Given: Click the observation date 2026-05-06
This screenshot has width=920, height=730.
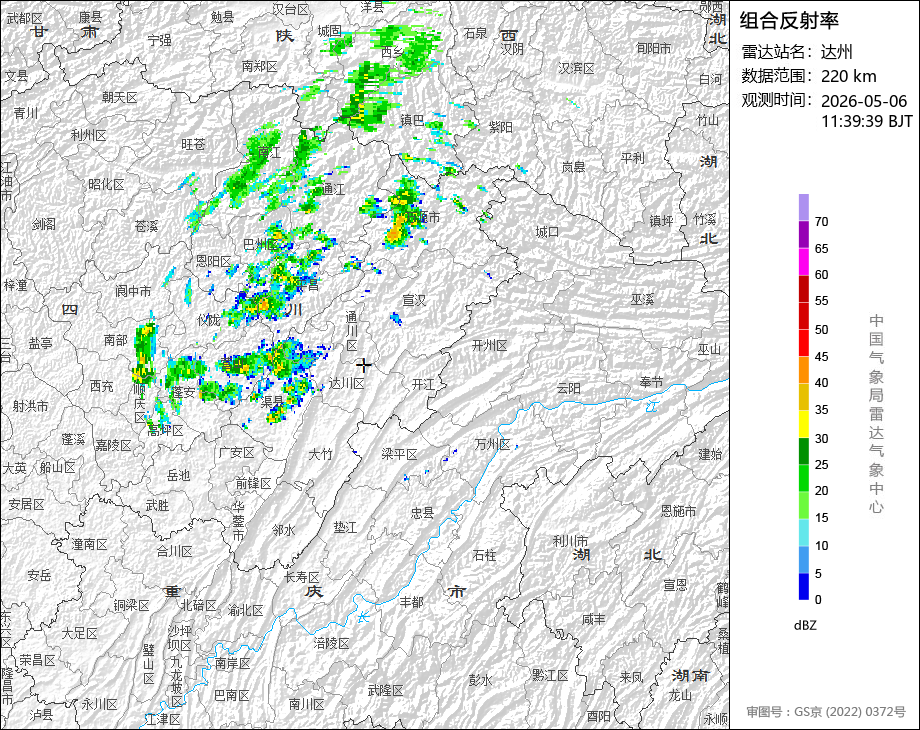Looking at the screenshot, I should 864,101.
